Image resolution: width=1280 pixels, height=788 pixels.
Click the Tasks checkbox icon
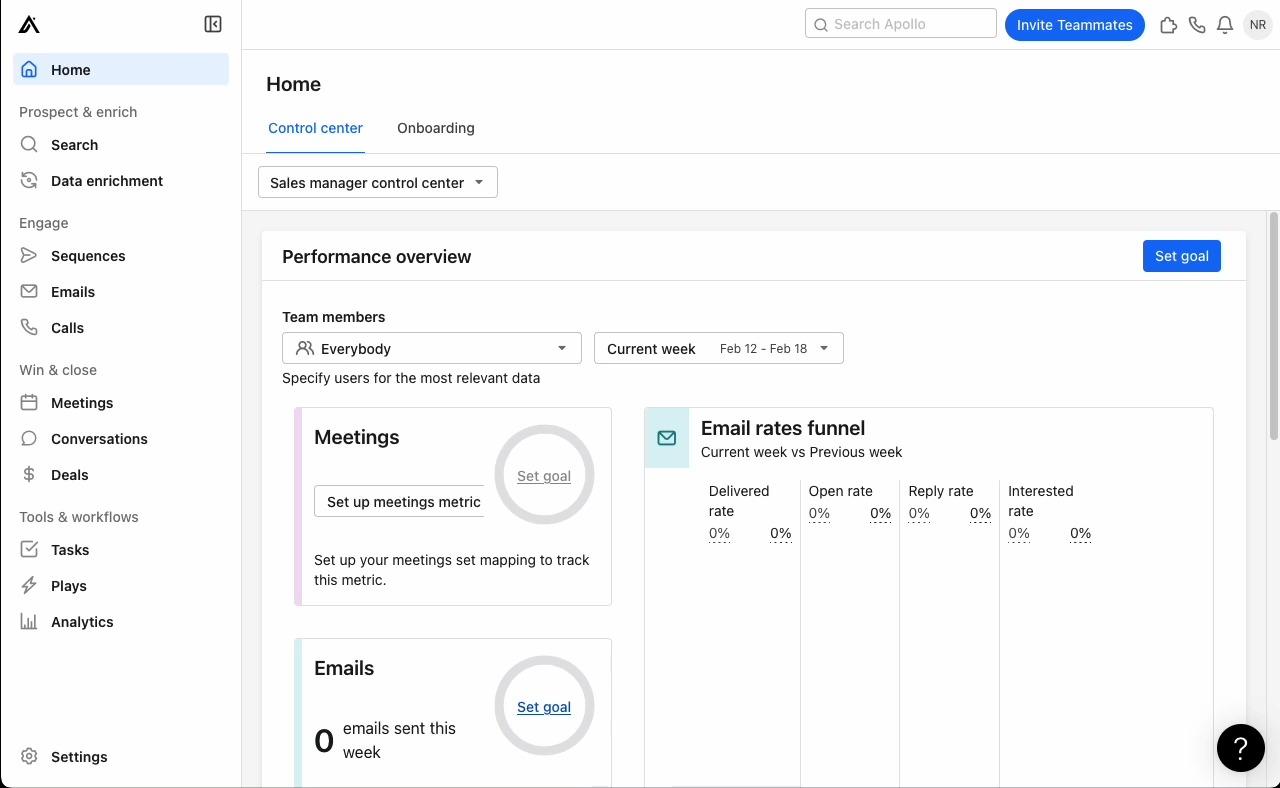pos(29,549)
